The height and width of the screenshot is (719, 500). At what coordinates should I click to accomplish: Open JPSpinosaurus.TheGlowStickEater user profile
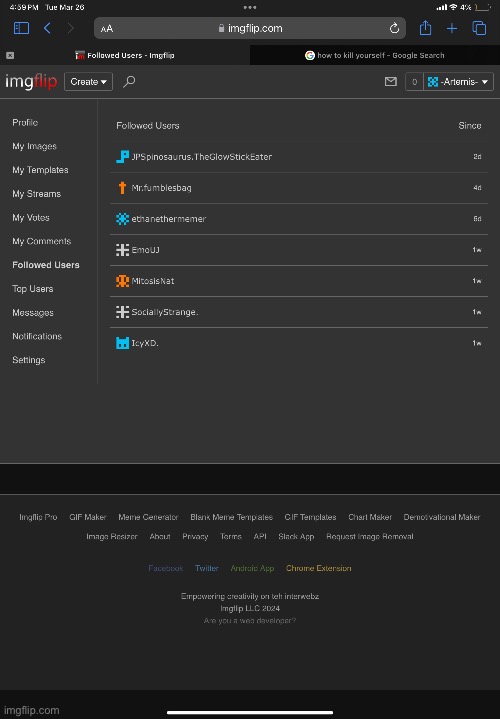[202, 157]
